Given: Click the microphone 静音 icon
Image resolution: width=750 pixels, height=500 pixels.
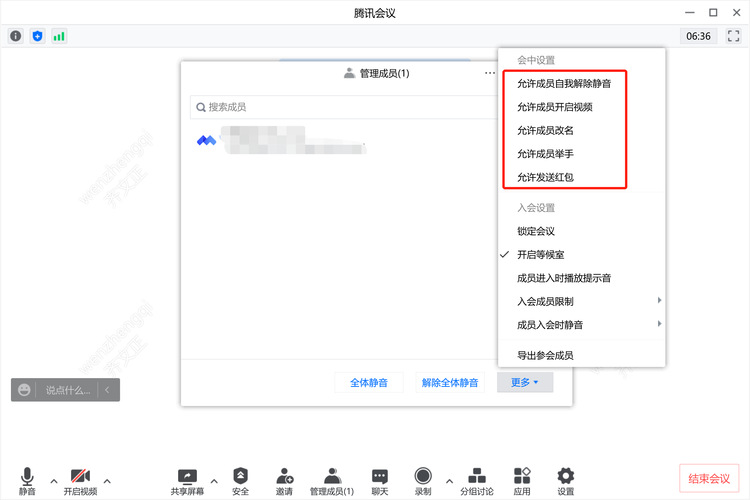Looking at the screenshot, I should click(x=27, y=481).
